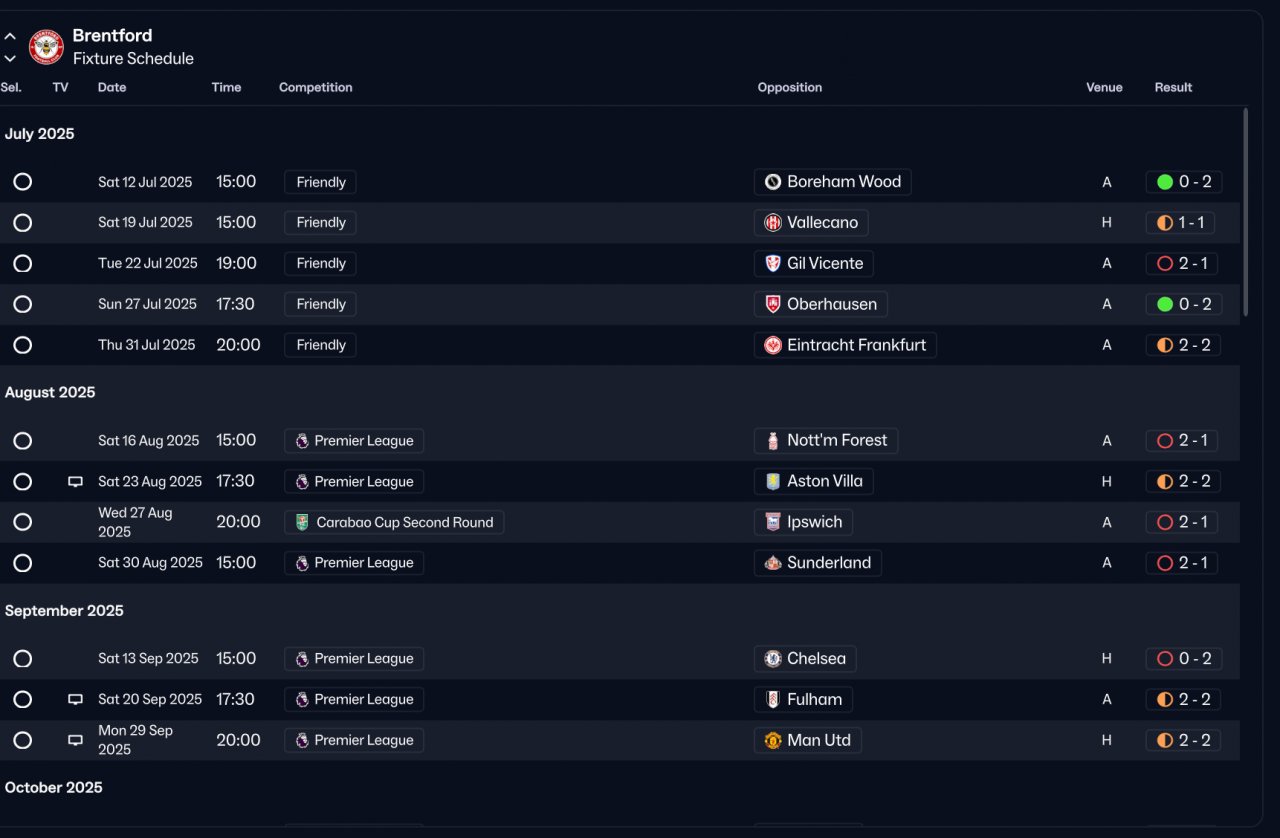Click the green win indicator for Oberhausen result

pyautogui.click(x=1165, y=304)
